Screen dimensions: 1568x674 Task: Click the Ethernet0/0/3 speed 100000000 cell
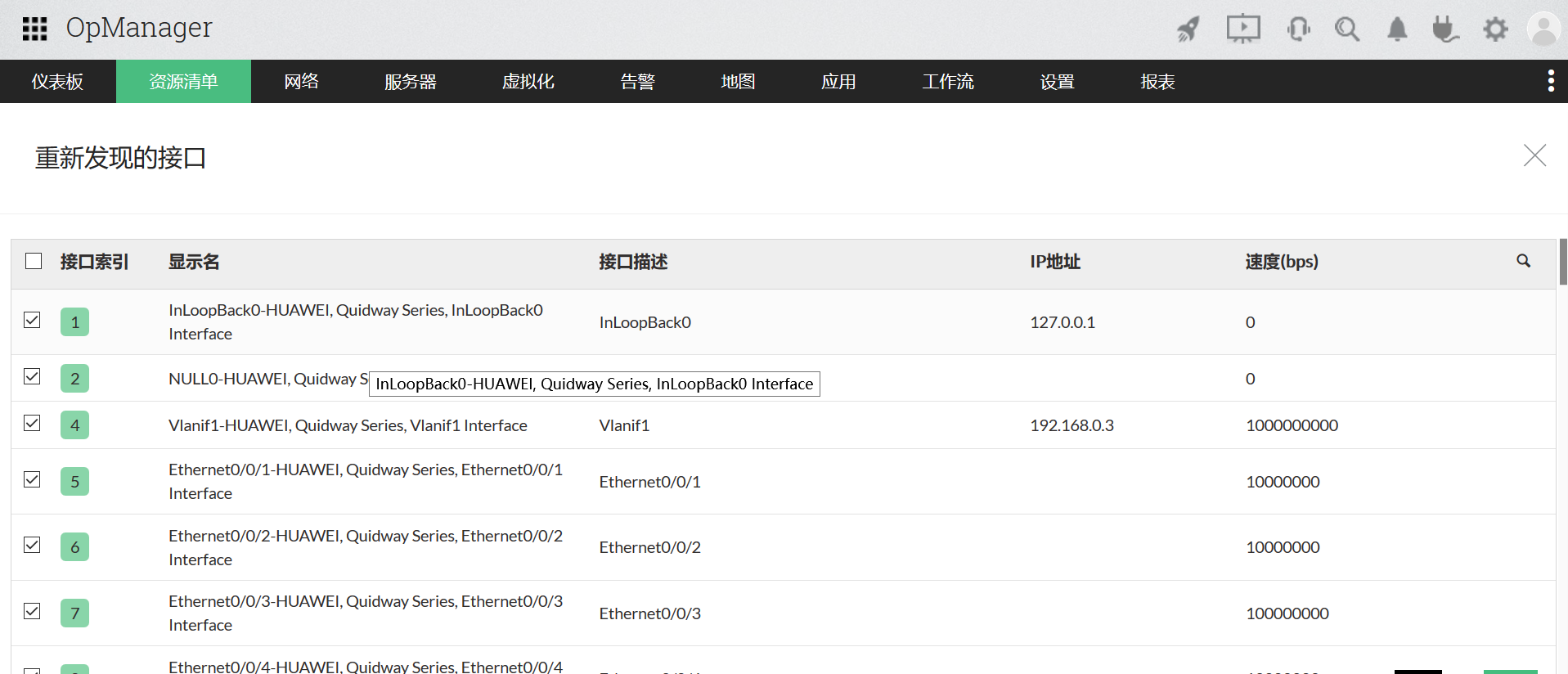pos(1287,613)
